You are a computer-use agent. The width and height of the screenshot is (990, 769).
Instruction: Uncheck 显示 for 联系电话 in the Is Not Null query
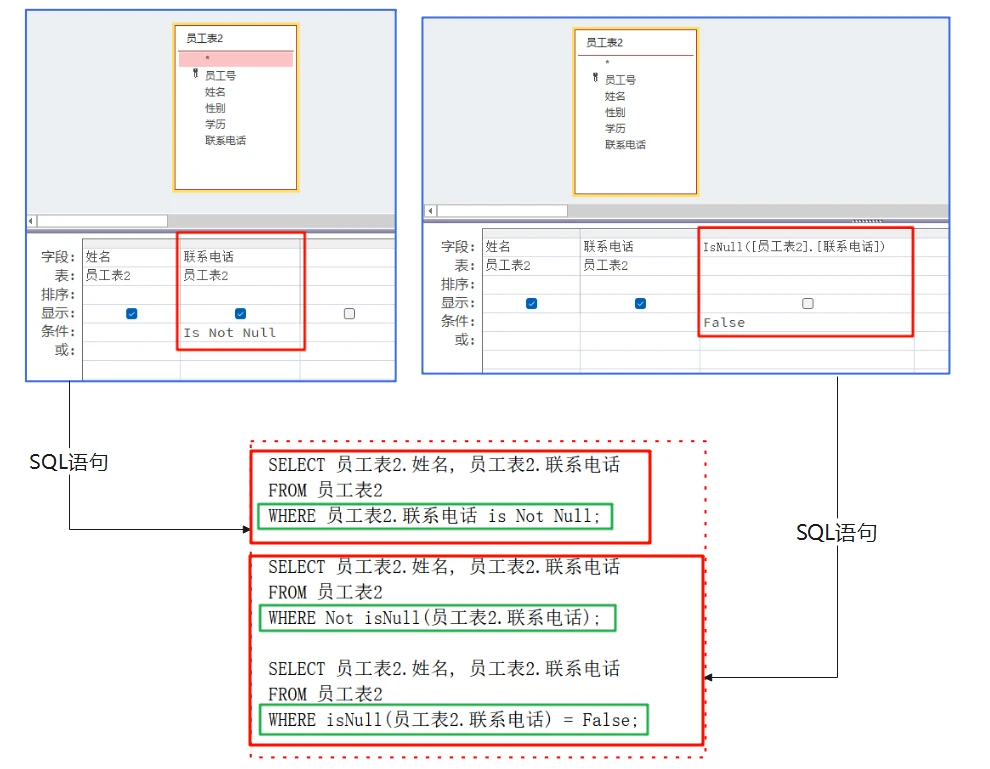(x=241, y=314)
